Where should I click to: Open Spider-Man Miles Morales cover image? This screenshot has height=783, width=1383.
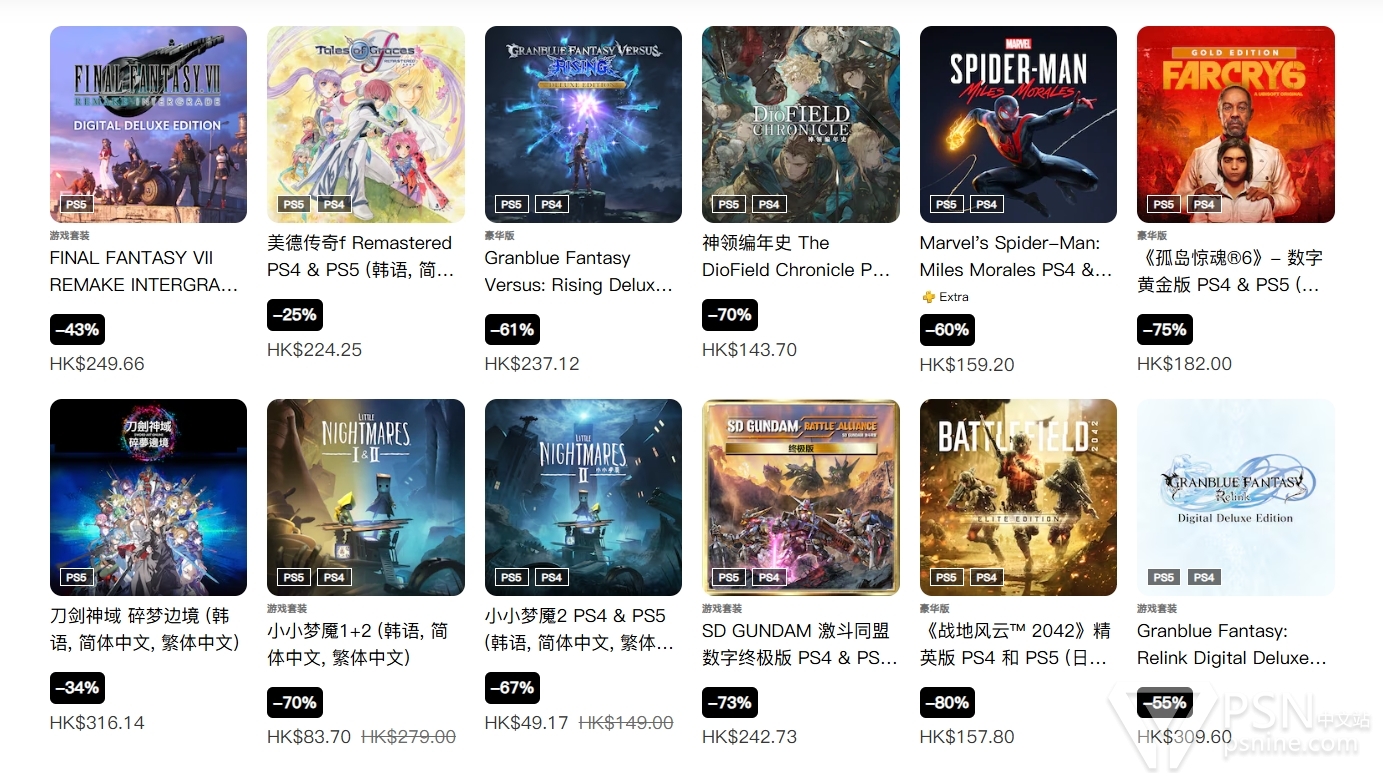1018,124
